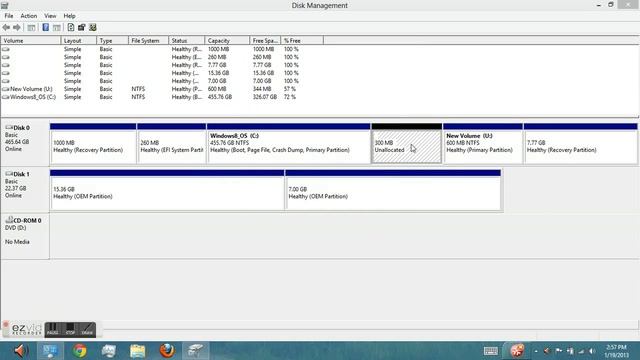Sort by the File System column header
The width and height of the screenshot is (640, 360).
(149, 41)
